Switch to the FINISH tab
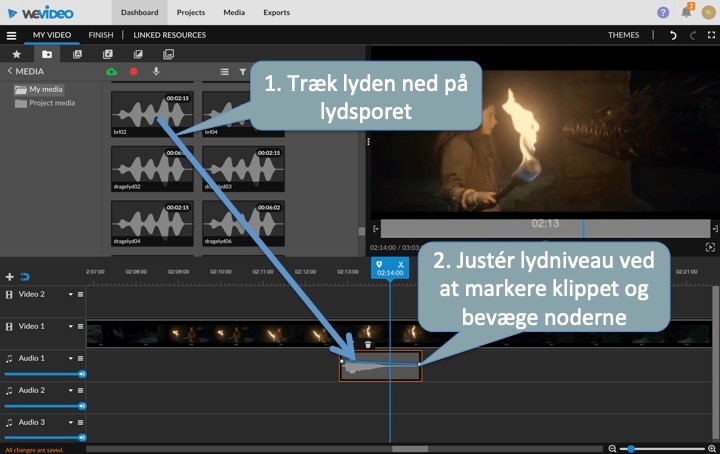 (x=101, y=35)
